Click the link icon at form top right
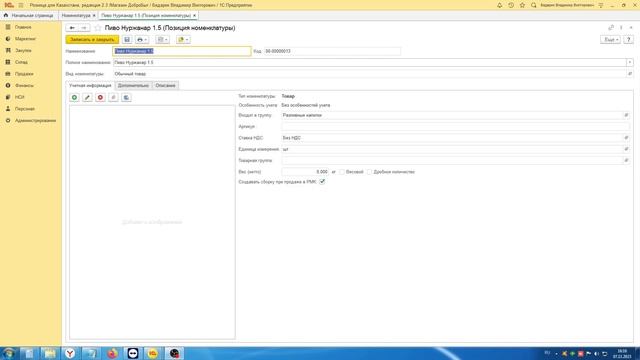Image resolution: width=640 pixels, height=360 pixels. tap(611, 28)
